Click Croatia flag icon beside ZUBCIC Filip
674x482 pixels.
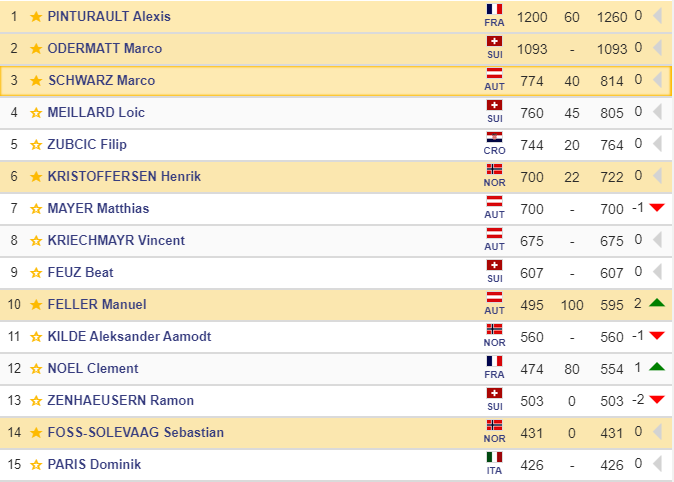[494, 139]
